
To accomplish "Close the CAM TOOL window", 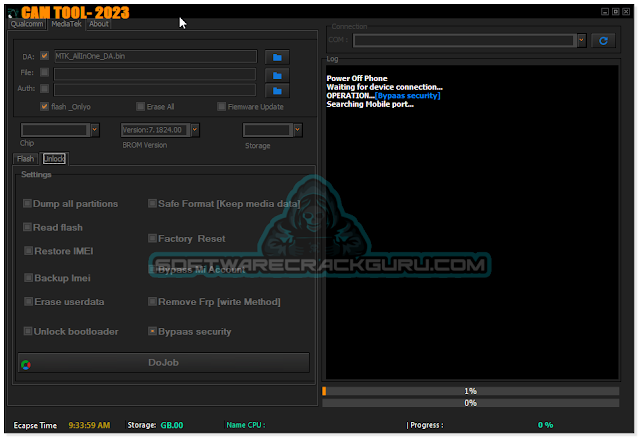I will click(x=626, y=12).
